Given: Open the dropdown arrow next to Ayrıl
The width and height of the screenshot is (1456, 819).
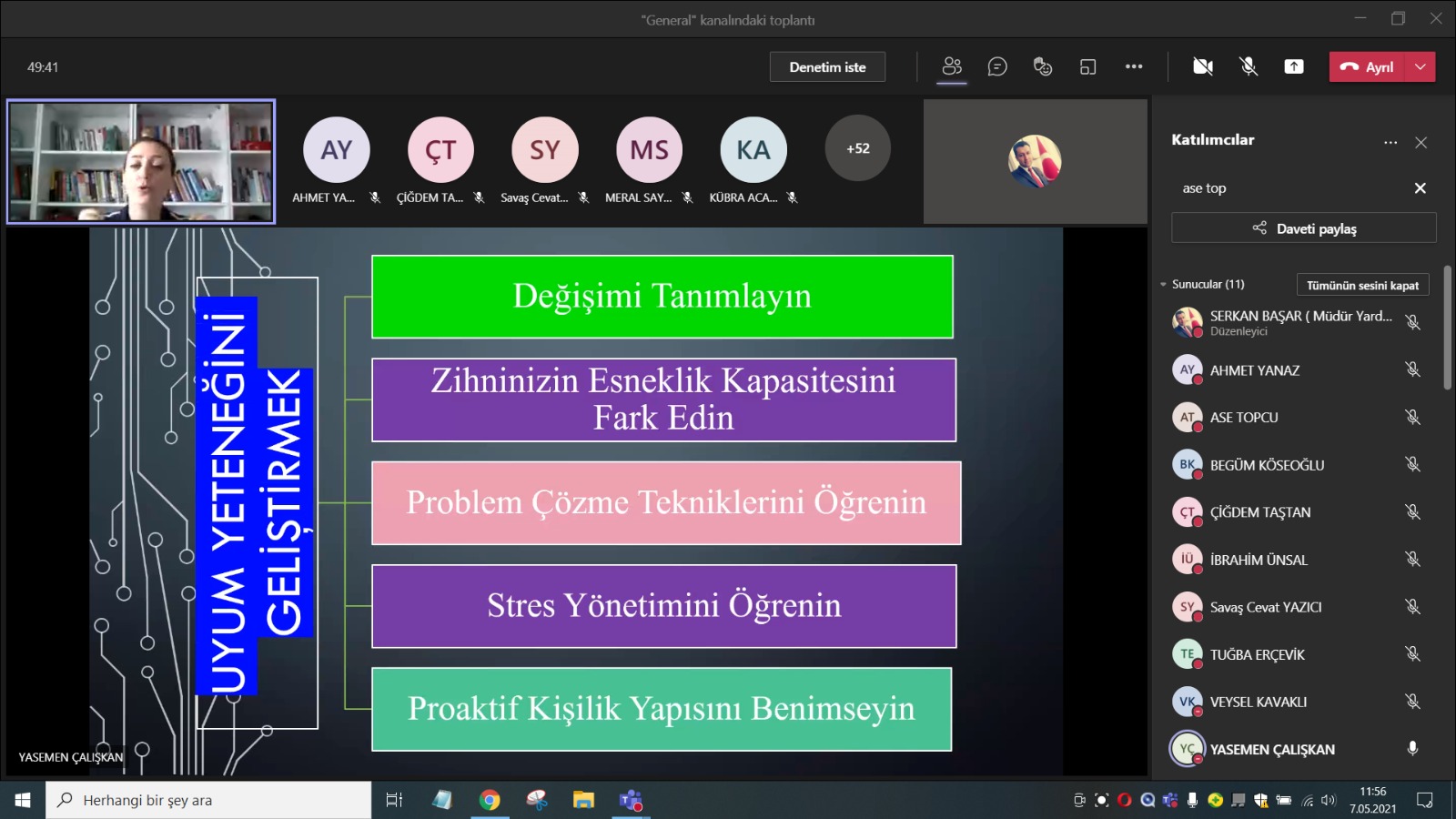Looking at the screenshot, I should click(1421, 66).
